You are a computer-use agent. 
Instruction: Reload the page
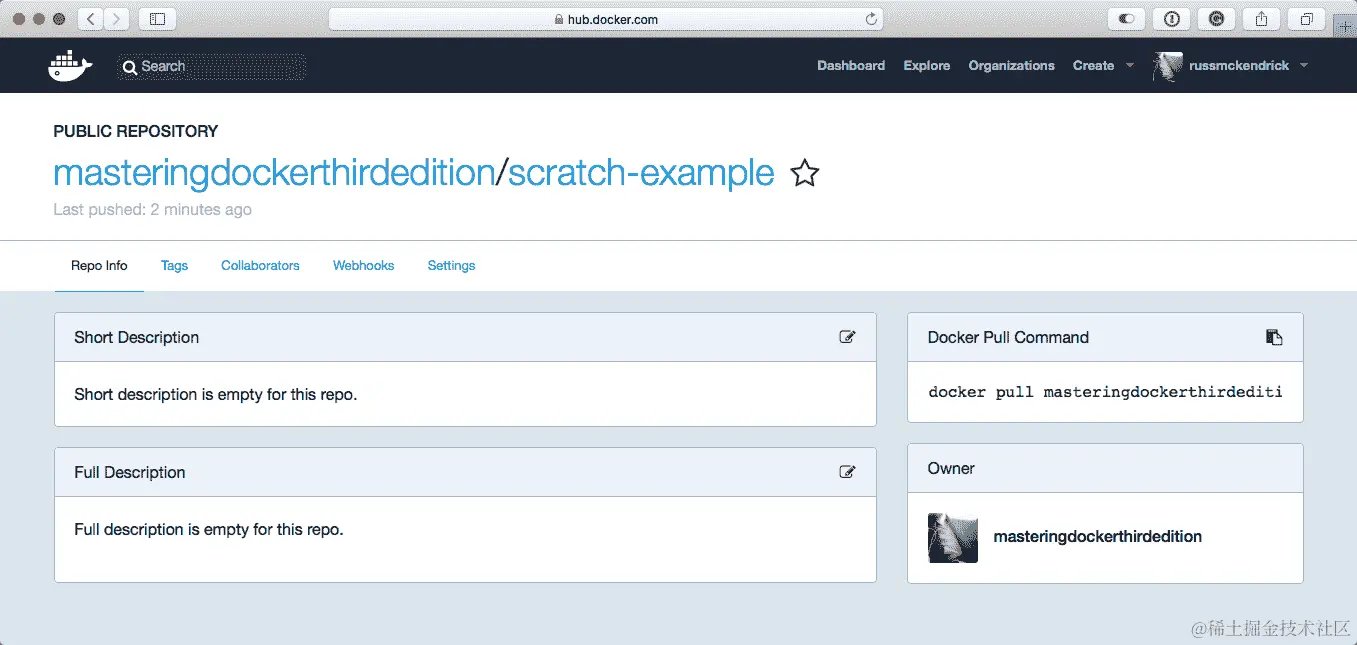tap(871, 19)
